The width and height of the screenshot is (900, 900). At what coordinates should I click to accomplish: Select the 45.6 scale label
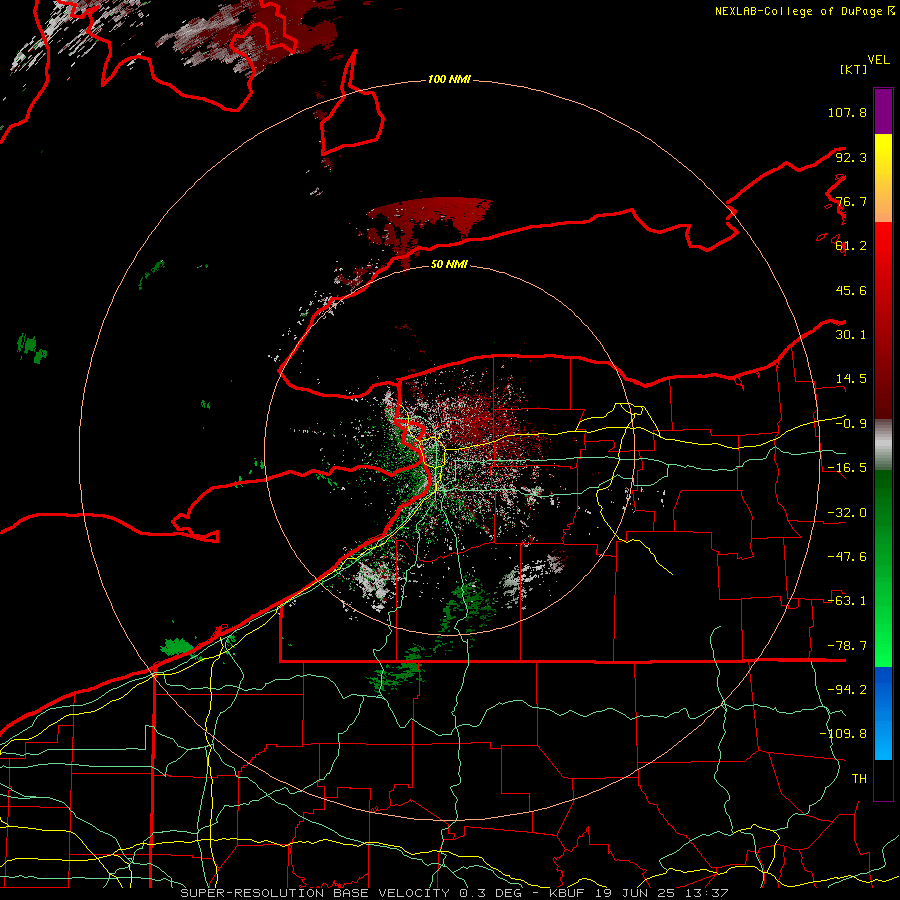point(851,290)
